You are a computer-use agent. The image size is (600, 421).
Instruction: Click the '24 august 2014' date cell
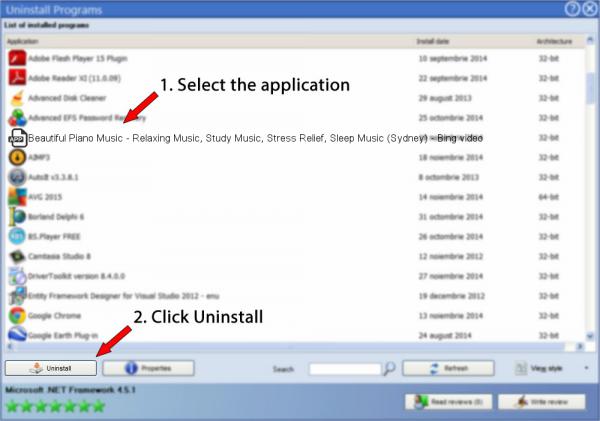pos(445,336)
